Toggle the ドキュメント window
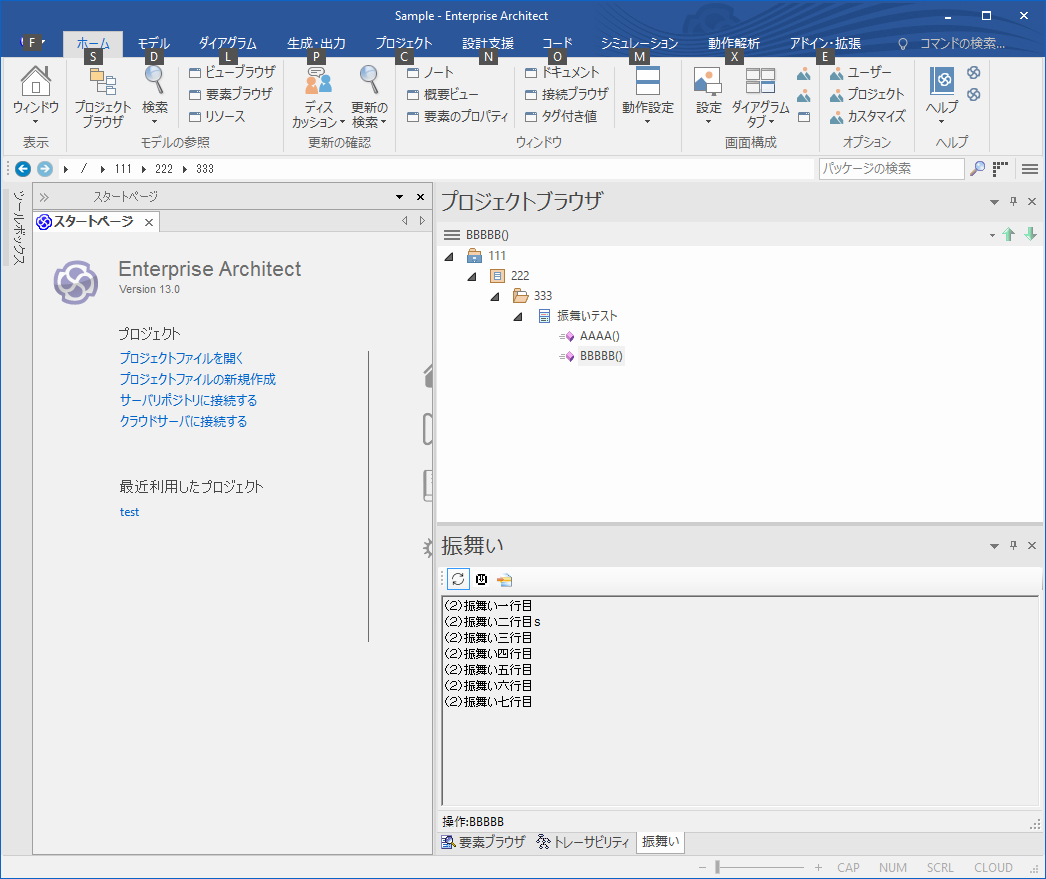1046x879 pixels. point(562,72)
